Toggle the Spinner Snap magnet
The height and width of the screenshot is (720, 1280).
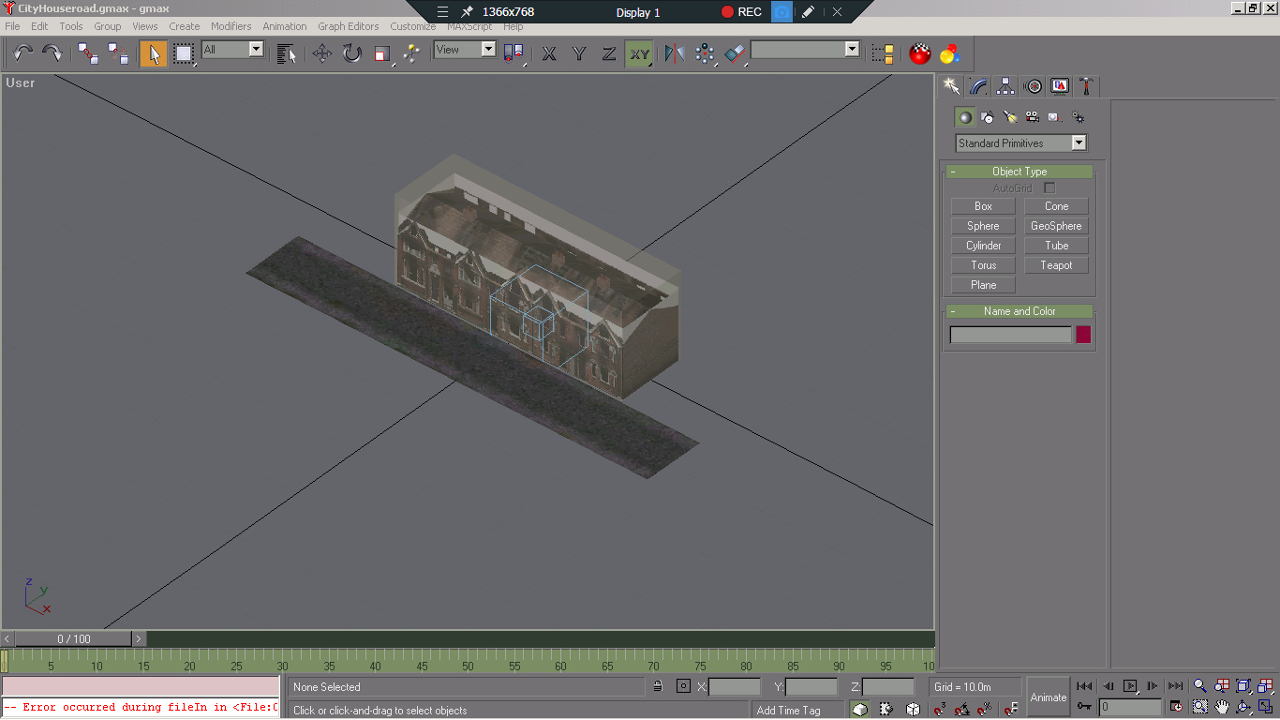pos(1010,709)
